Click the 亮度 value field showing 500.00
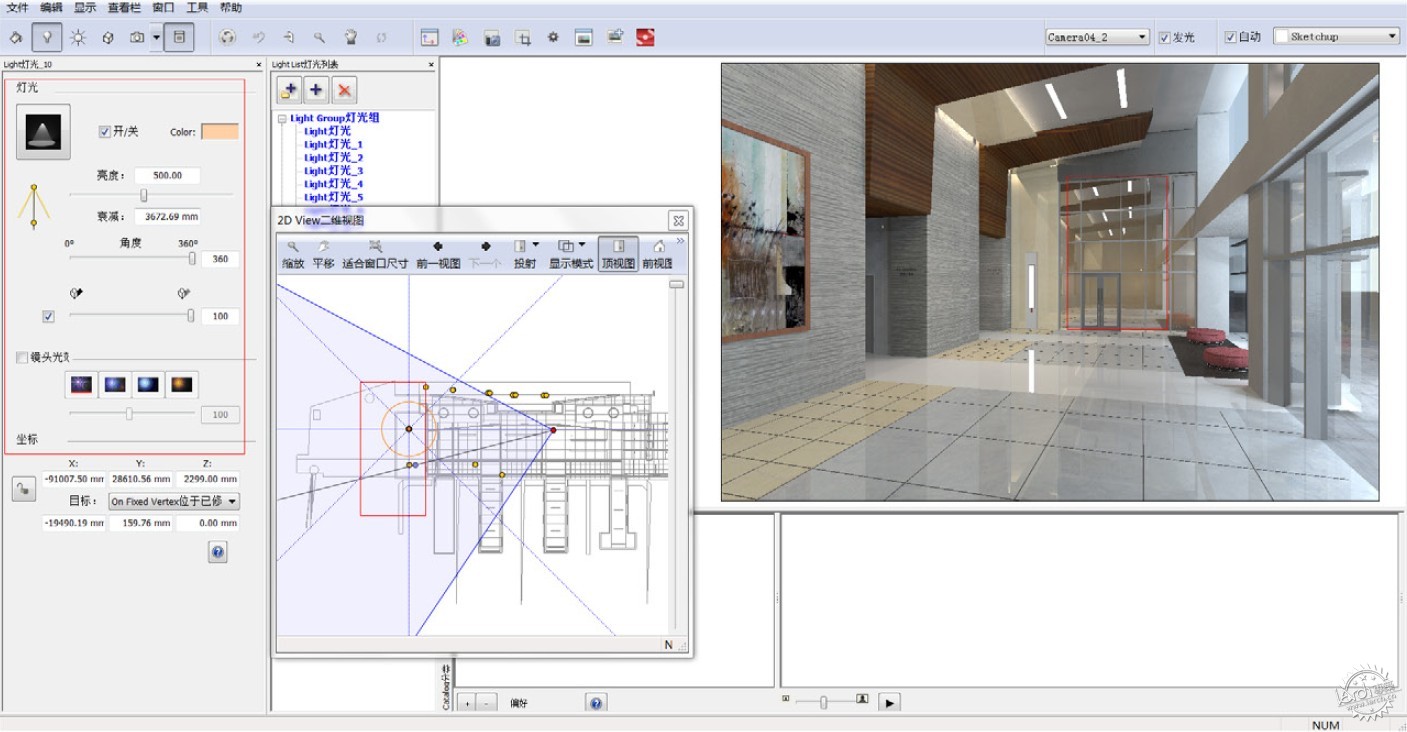1407x732 pixels. (x=167, y=175)
